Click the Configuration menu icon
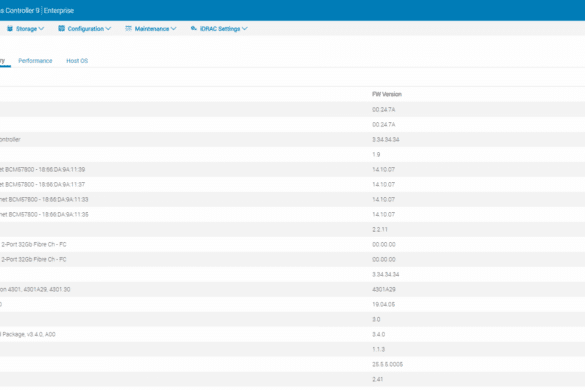This screenshot has height=390, width=585. point(62,28)
